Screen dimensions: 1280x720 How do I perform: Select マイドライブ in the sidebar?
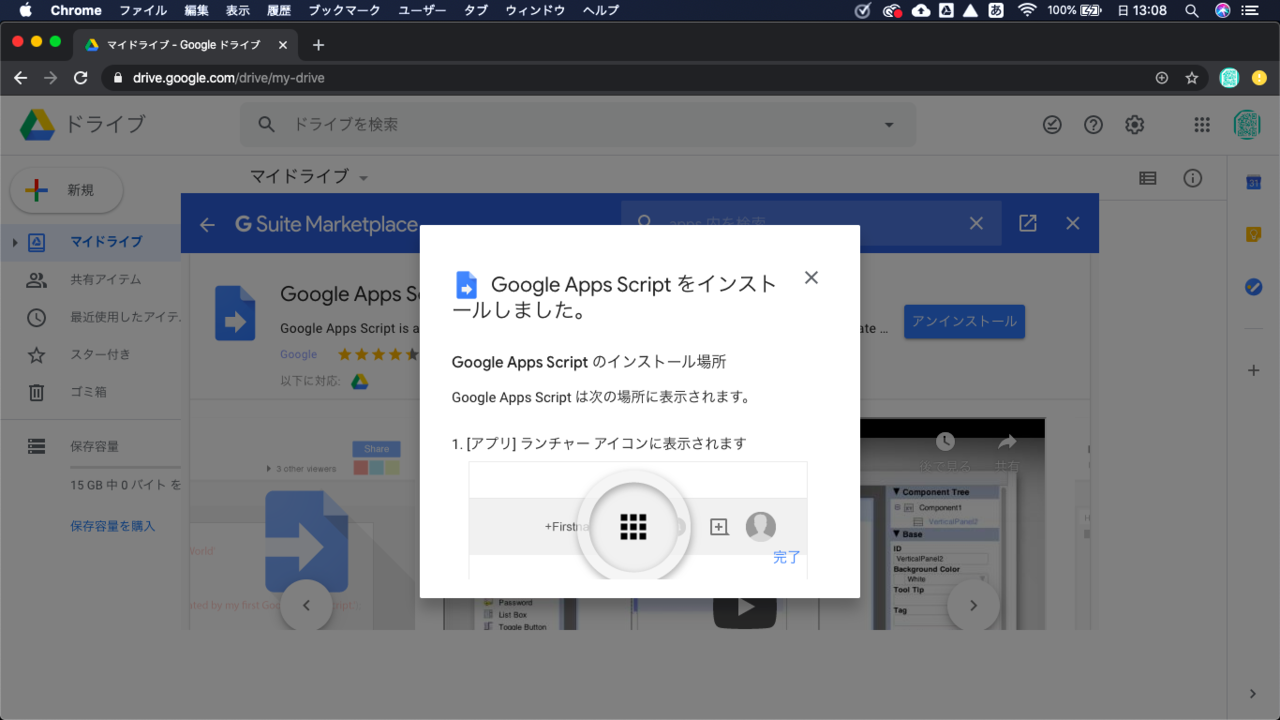coord(106,242)
